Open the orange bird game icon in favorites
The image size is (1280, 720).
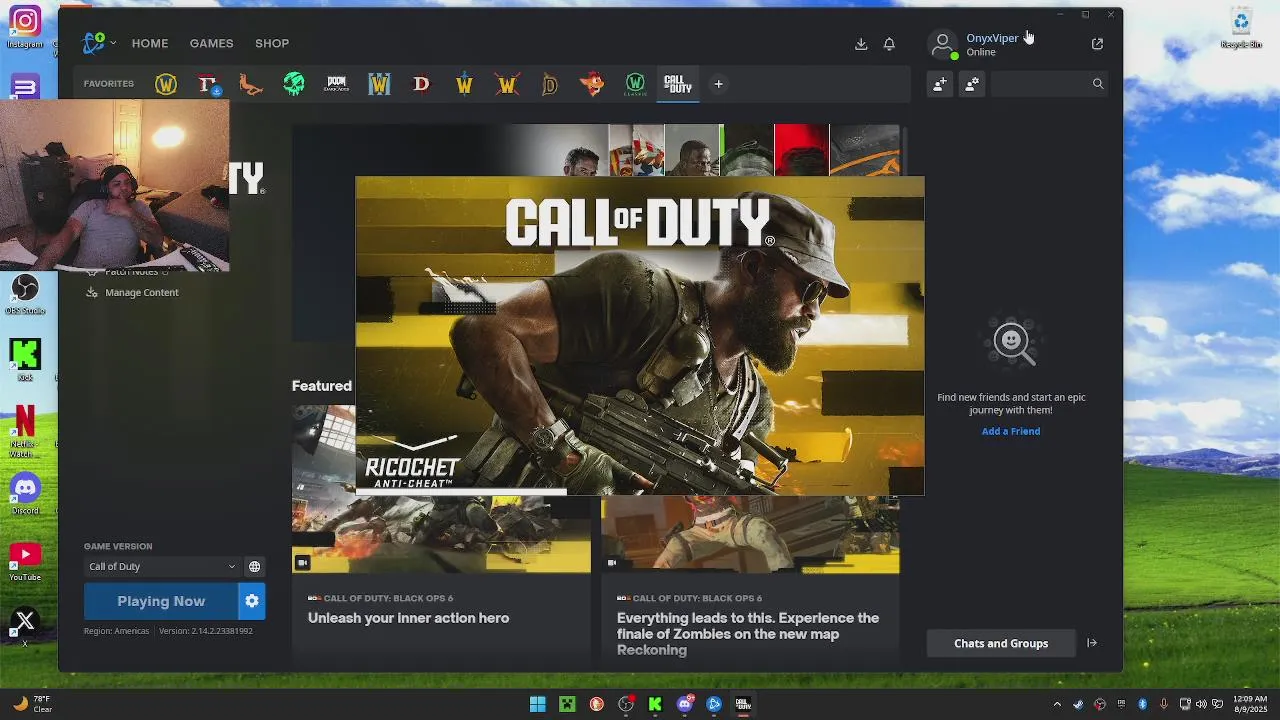coord(251,84)
